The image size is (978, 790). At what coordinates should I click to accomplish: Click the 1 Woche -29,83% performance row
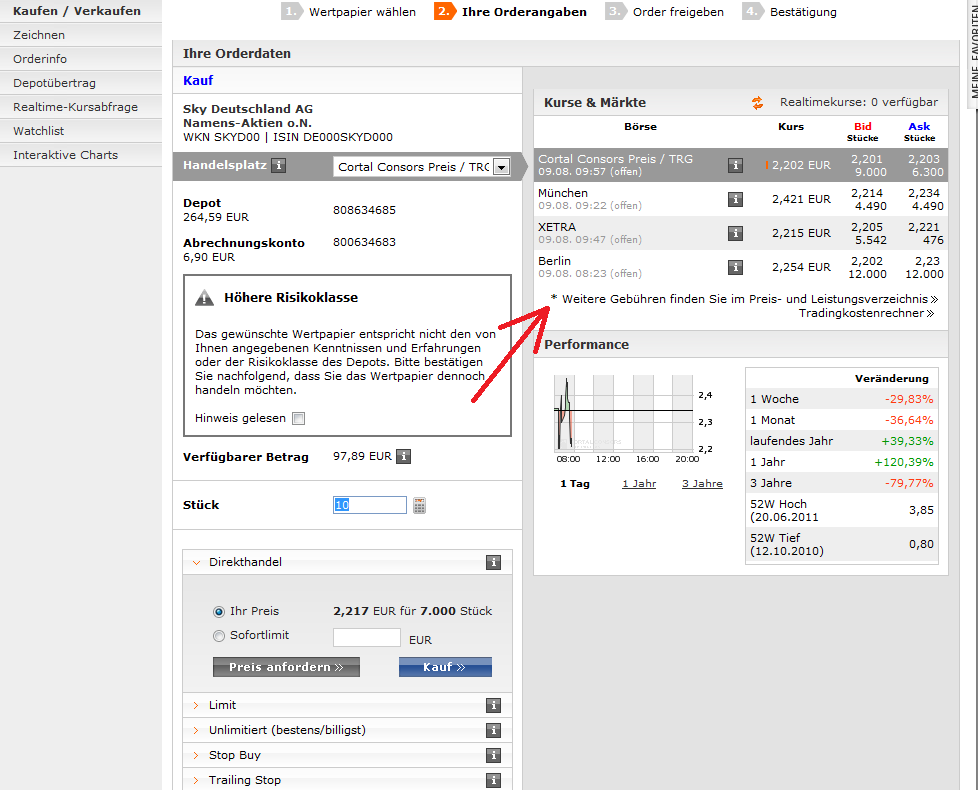click(x=841, y=399)
